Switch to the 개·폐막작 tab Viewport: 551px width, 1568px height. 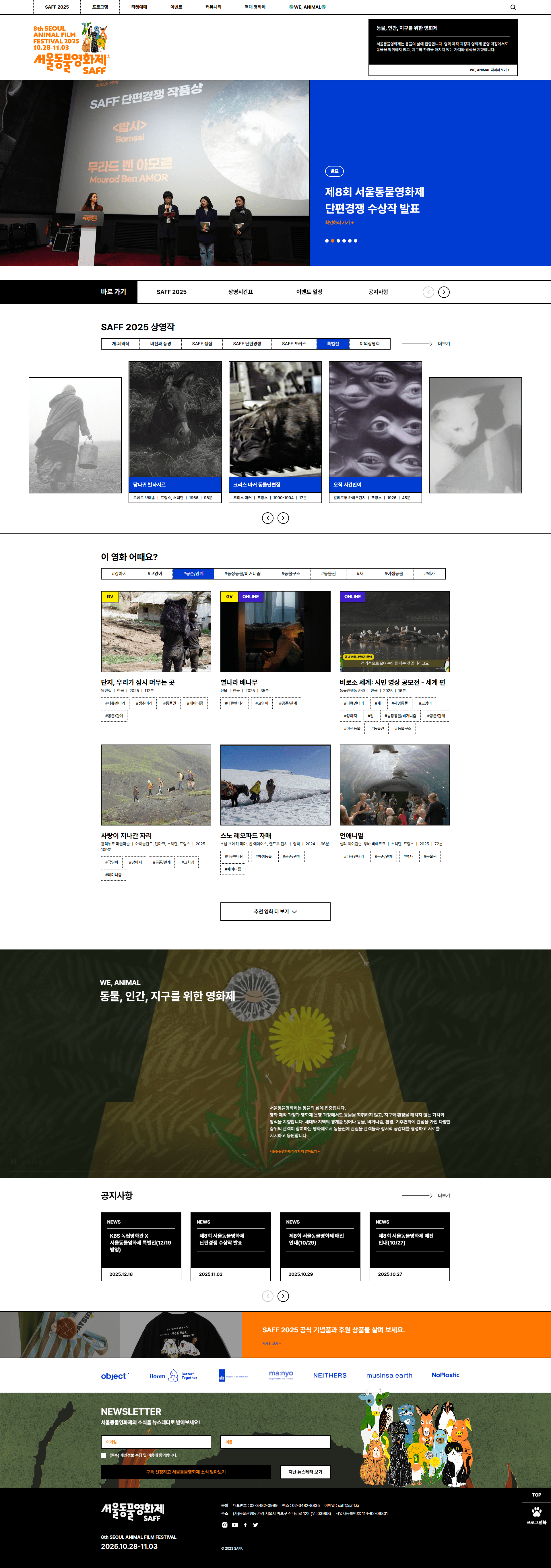tap(121, 344)
